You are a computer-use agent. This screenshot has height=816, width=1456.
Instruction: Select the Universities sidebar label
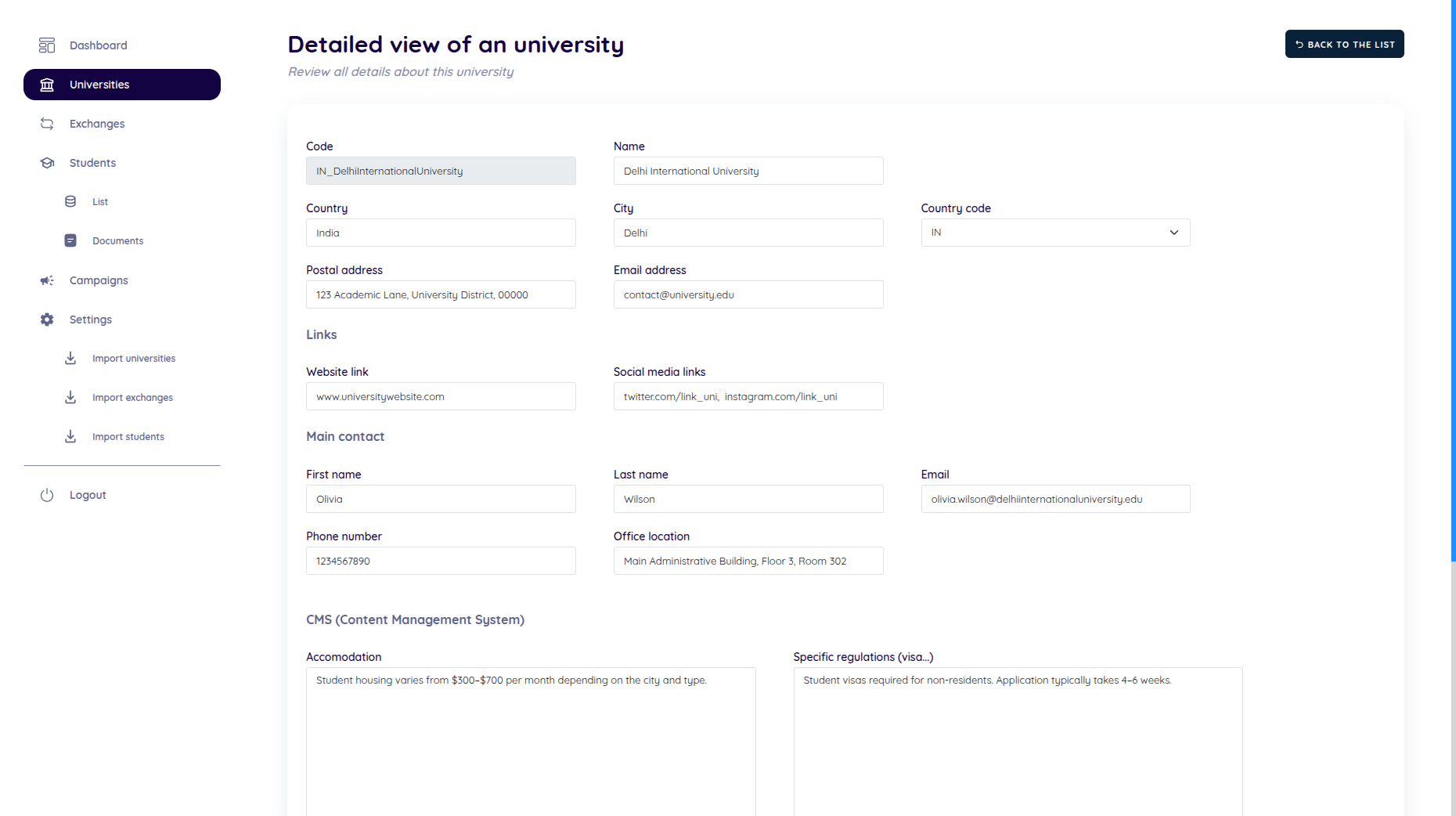tap(99, 85)
